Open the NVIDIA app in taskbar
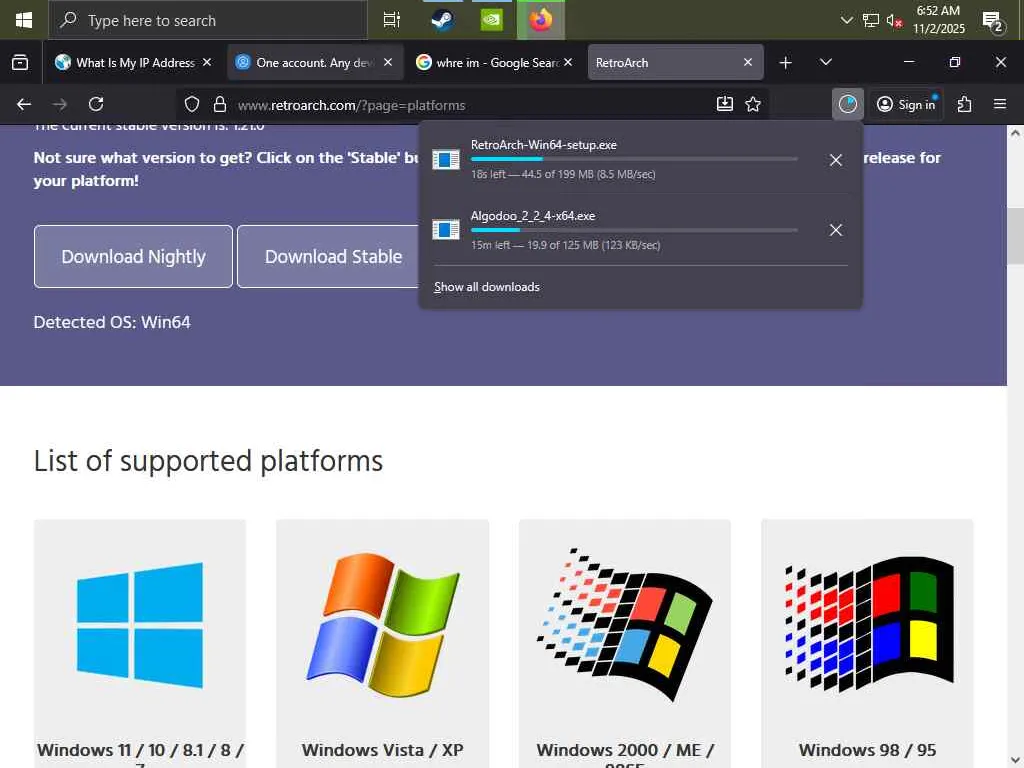 pos(492,20)
